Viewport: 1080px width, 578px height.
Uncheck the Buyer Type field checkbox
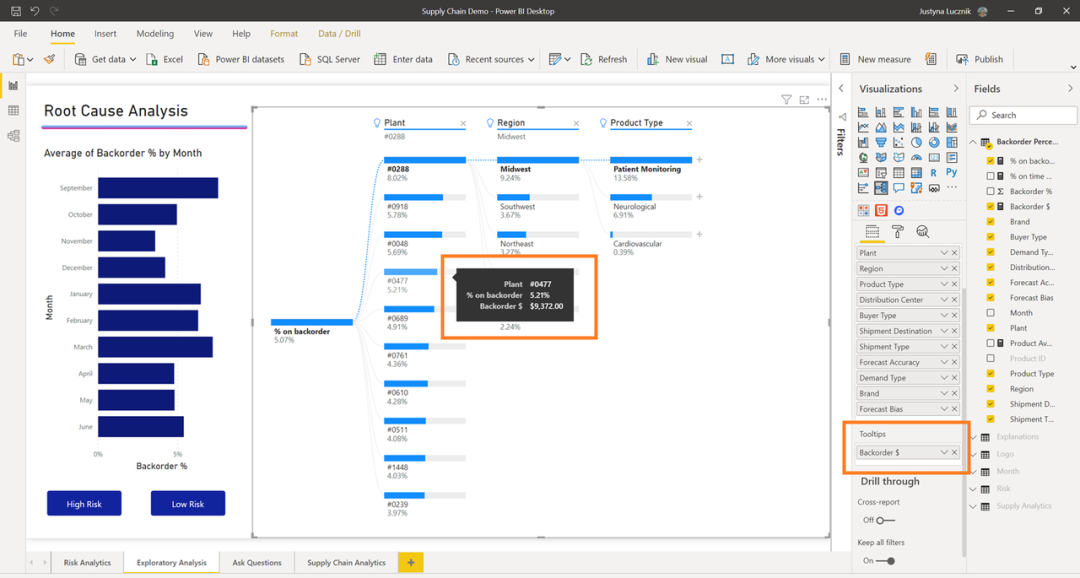point(990,237)
